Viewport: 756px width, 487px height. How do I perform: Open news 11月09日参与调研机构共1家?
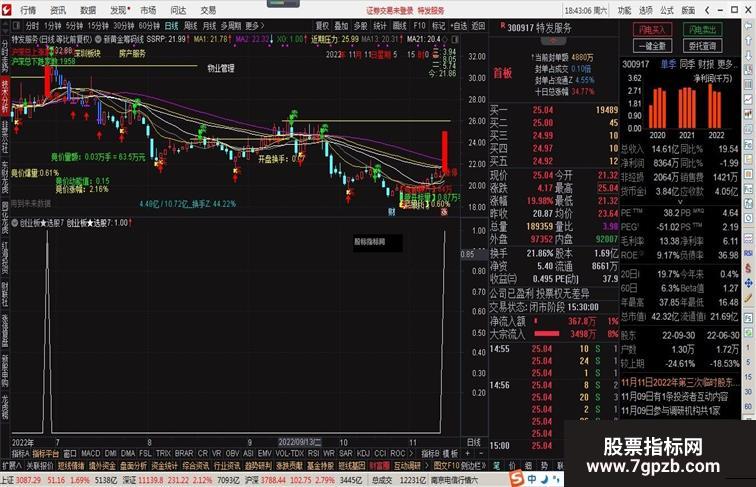[x=670, y=411]
